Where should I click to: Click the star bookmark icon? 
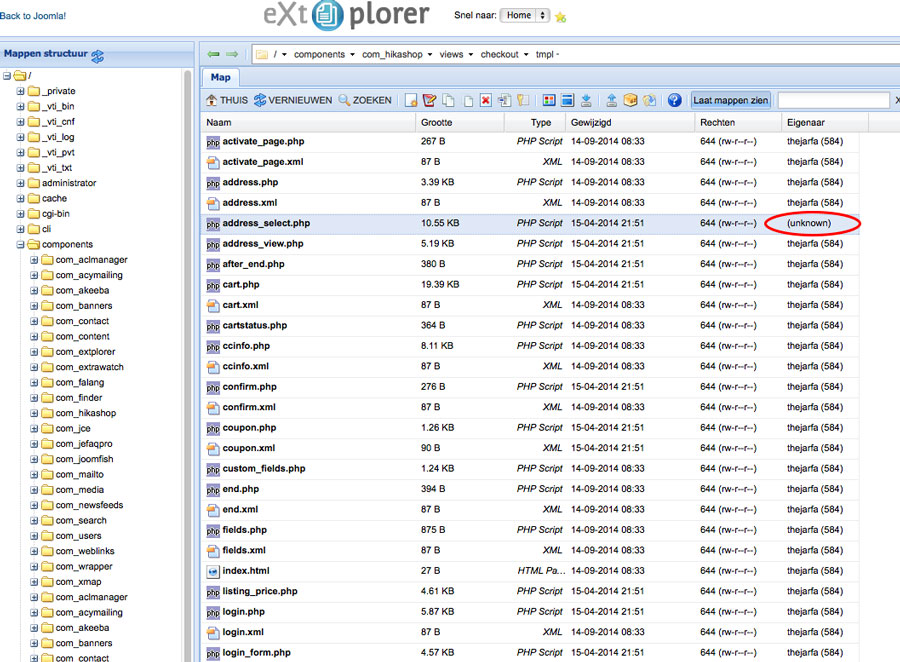tap(560, 17)
